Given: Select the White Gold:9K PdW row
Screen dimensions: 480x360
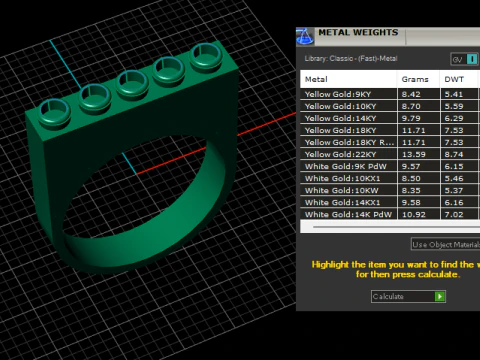Looking at the screenshot, I should click(390, 166).
